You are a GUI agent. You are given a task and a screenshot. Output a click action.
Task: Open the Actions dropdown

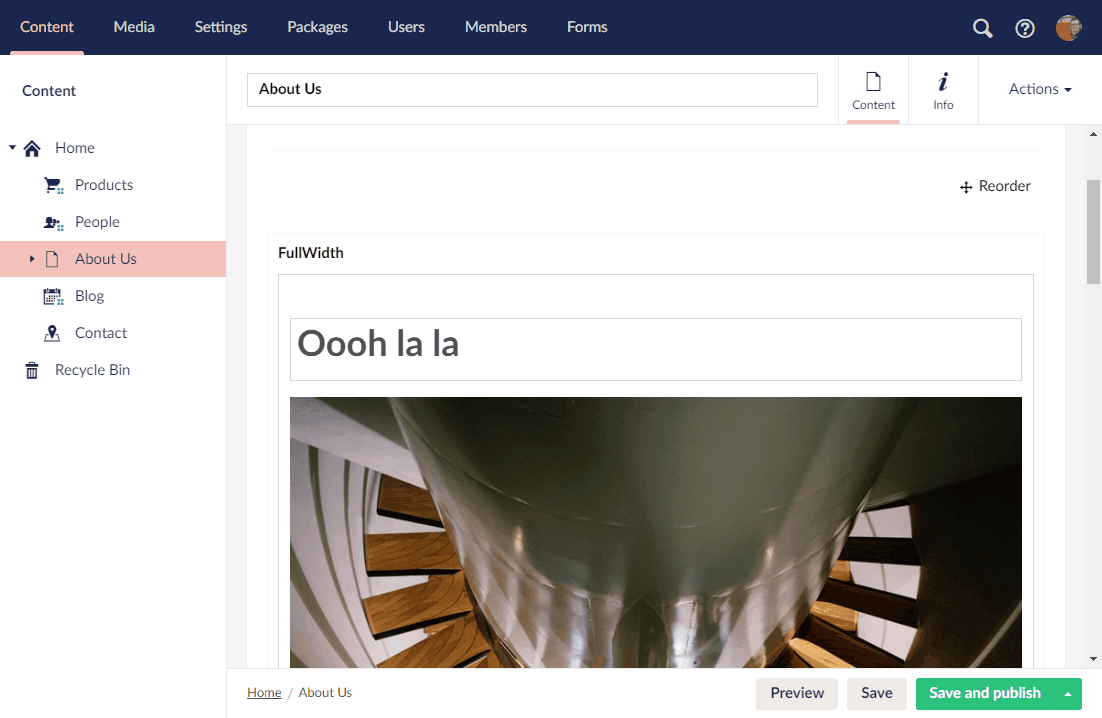1040,89
